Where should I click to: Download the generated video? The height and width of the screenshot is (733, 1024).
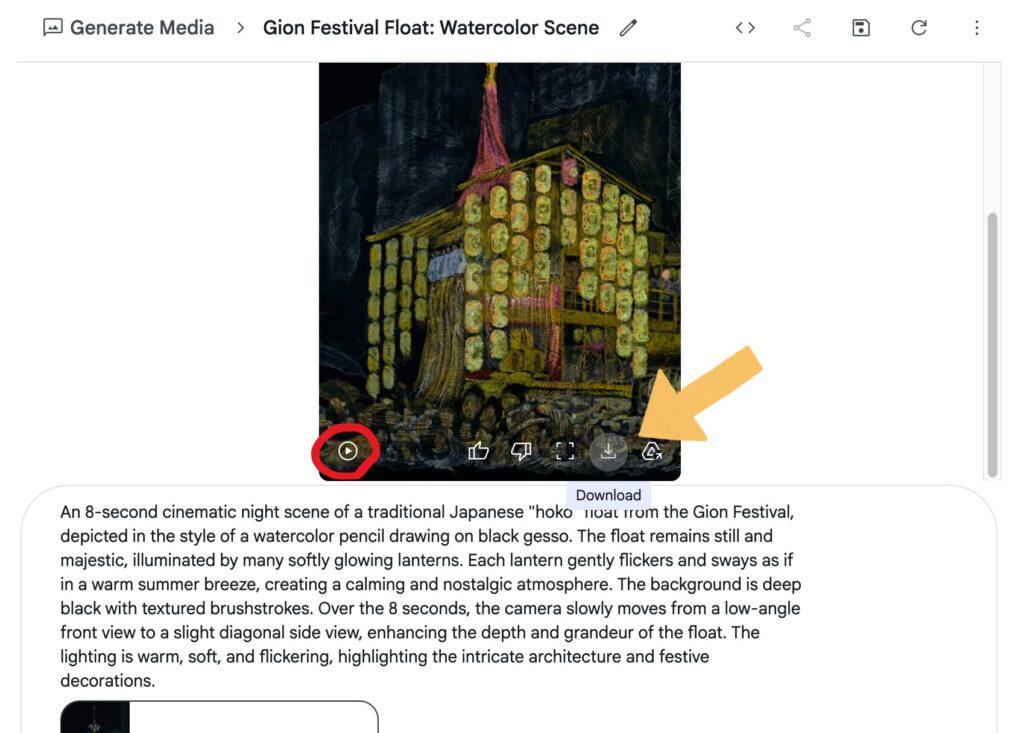pyautogui.click(x=608, y=451)
